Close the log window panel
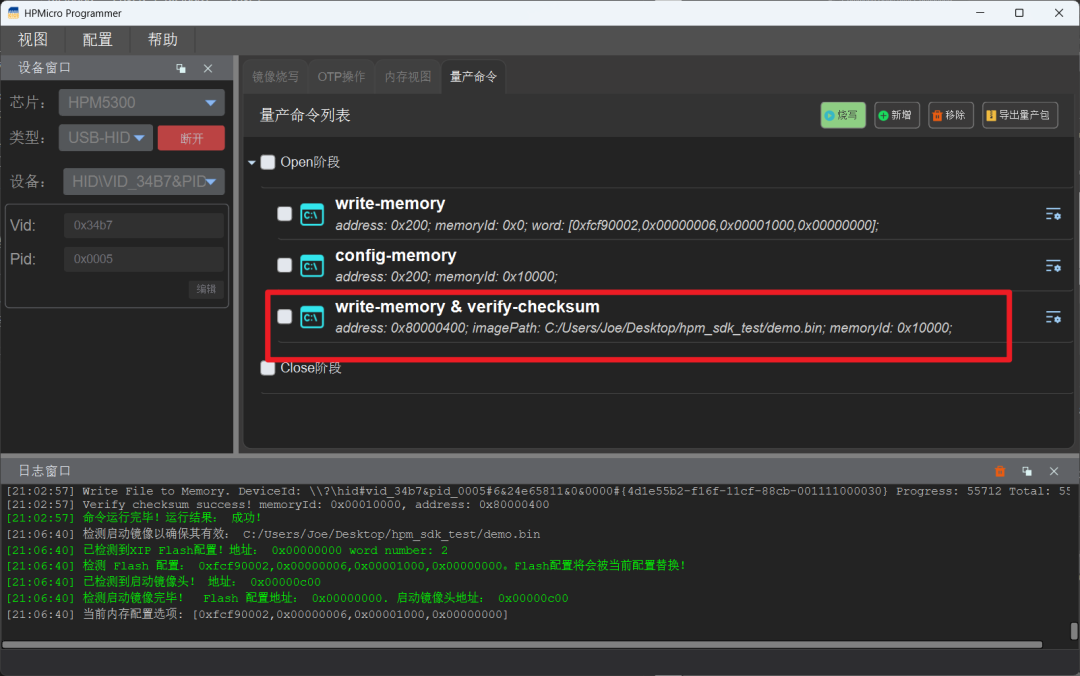1080x676 pixels. pos(1054,471)
